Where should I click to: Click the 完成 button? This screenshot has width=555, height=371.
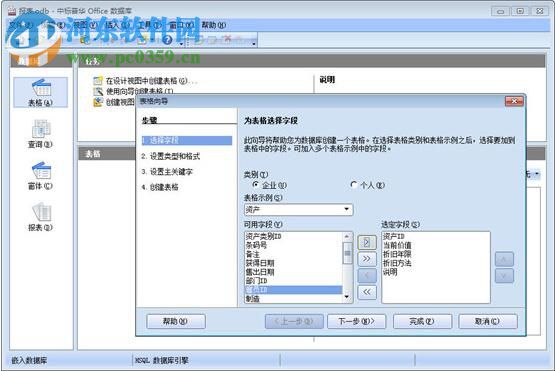pos(422,321)
